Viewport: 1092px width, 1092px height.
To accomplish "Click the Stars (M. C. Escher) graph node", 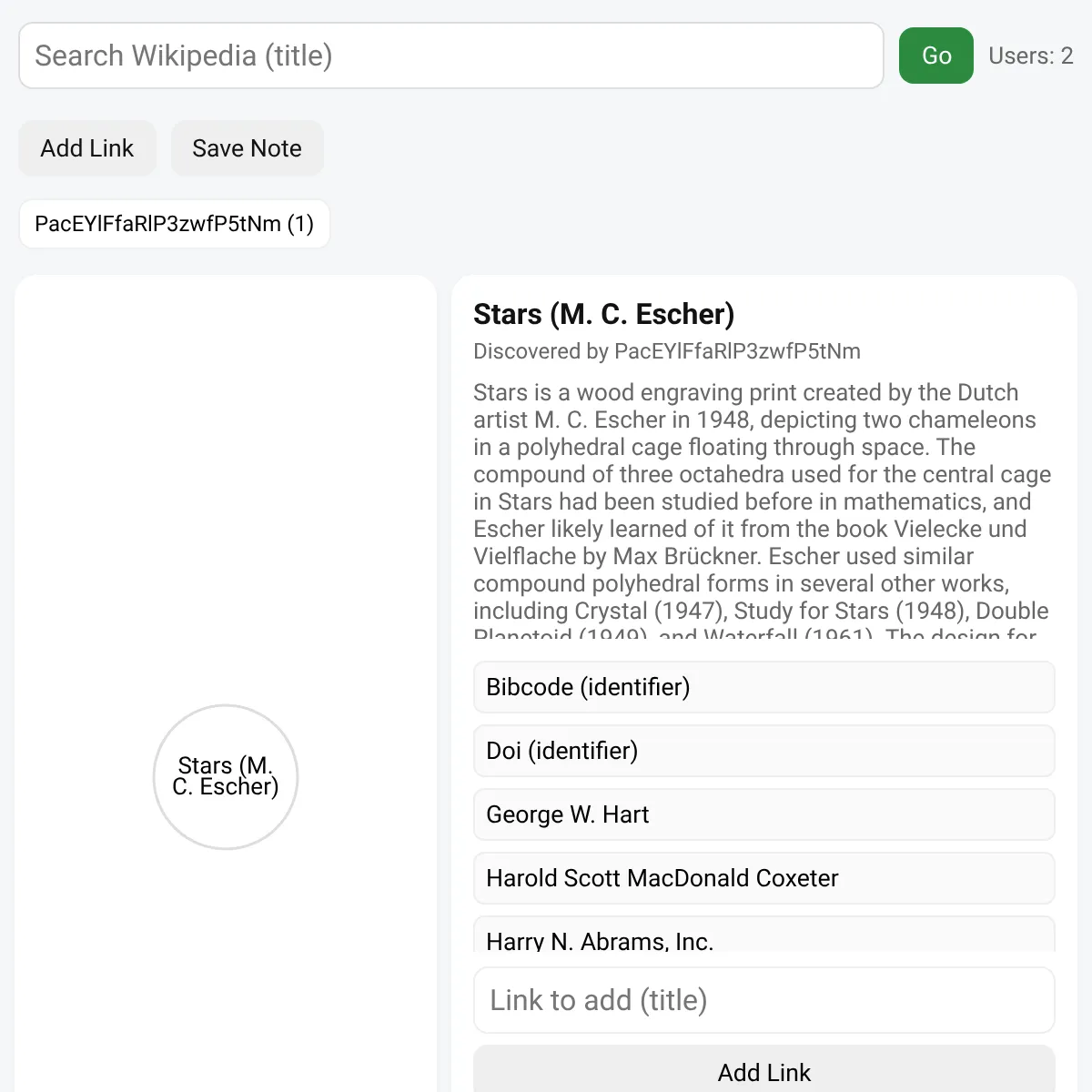I will click(226, 777).
